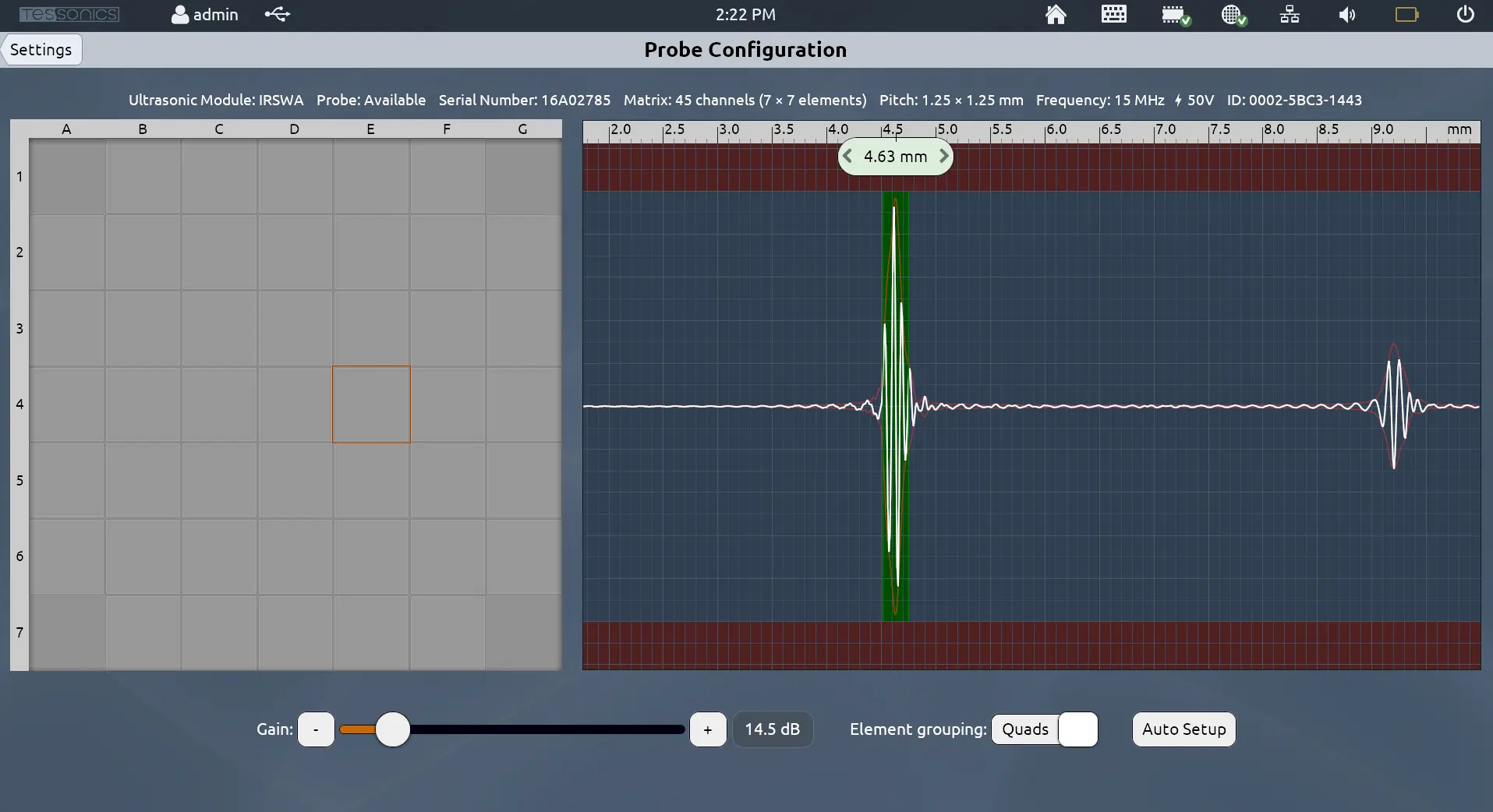Image resolution: width=1493 pixels, height=812 pixels.
Task: Select matrix element C3
Action: [x=219, y=329]
